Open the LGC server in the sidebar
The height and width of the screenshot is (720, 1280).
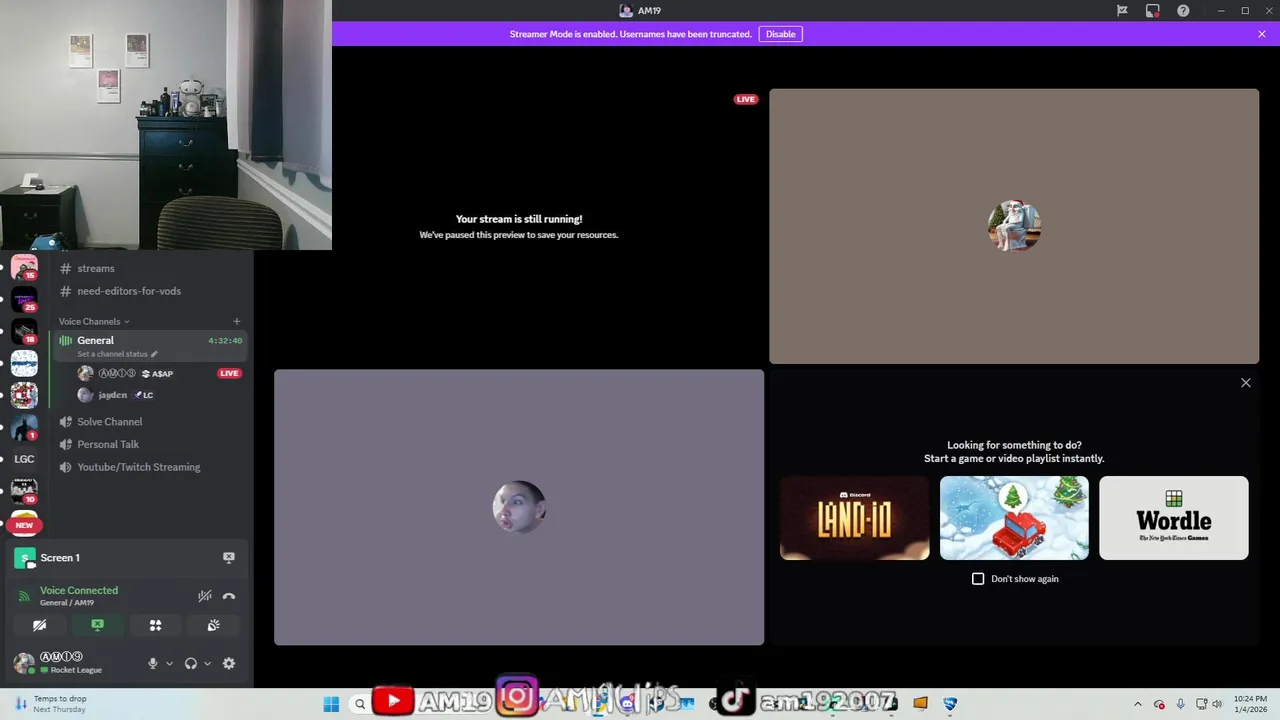click(x=24, y=459)
